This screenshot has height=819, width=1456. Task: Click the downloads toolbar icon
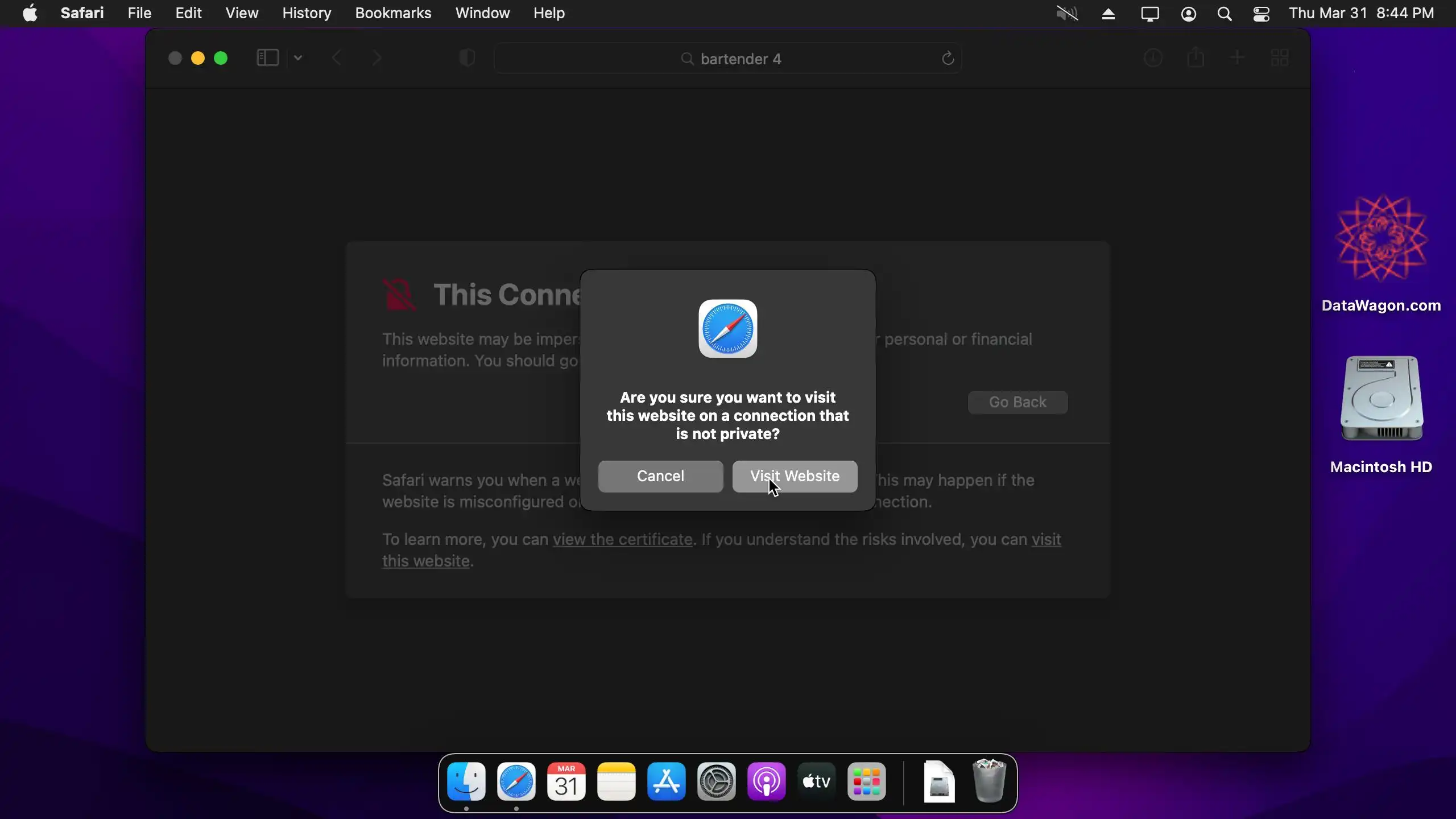point(1153,57)
